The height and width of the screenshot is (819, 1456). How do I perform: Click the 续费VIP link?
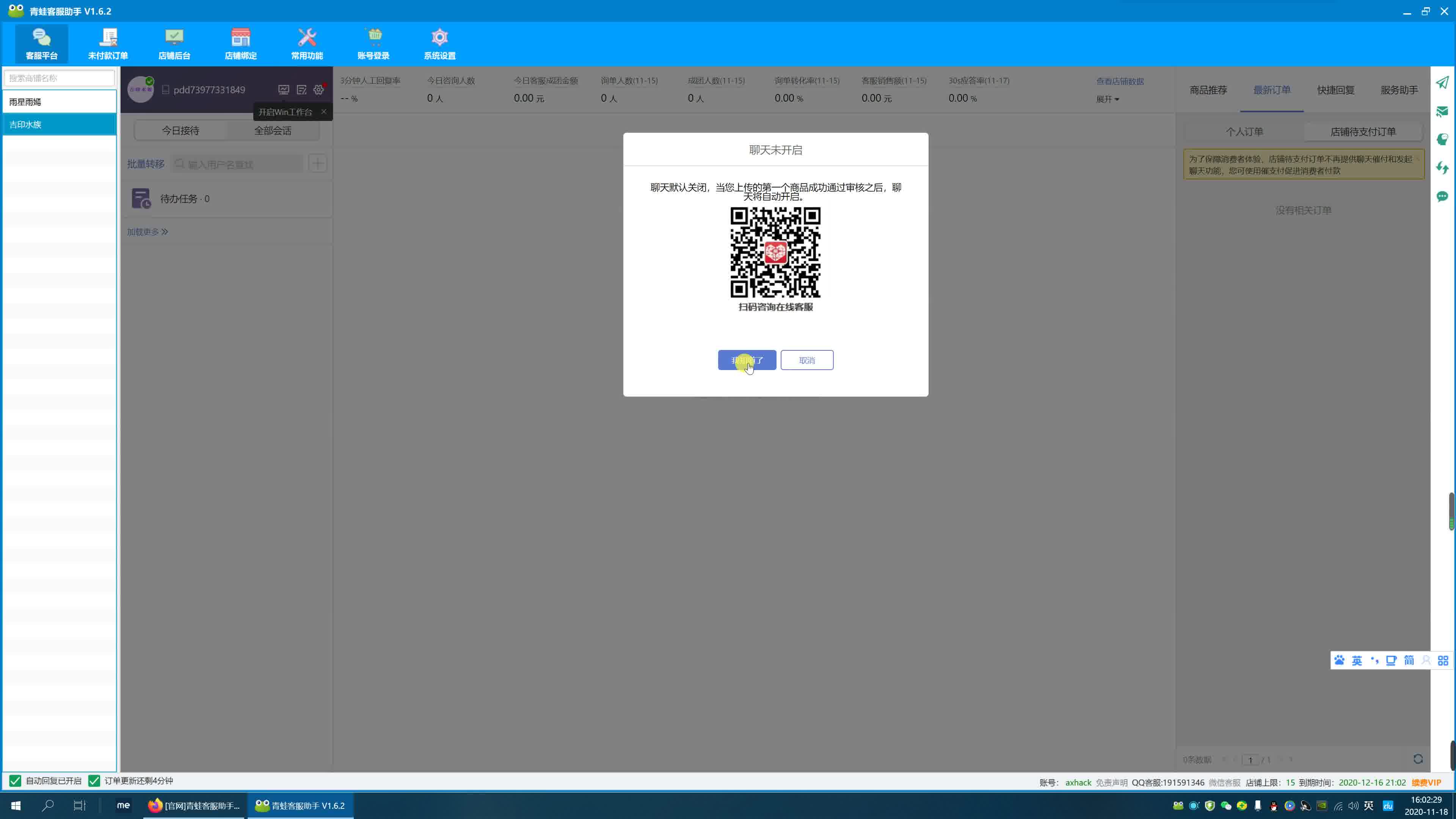[1426, 783]
